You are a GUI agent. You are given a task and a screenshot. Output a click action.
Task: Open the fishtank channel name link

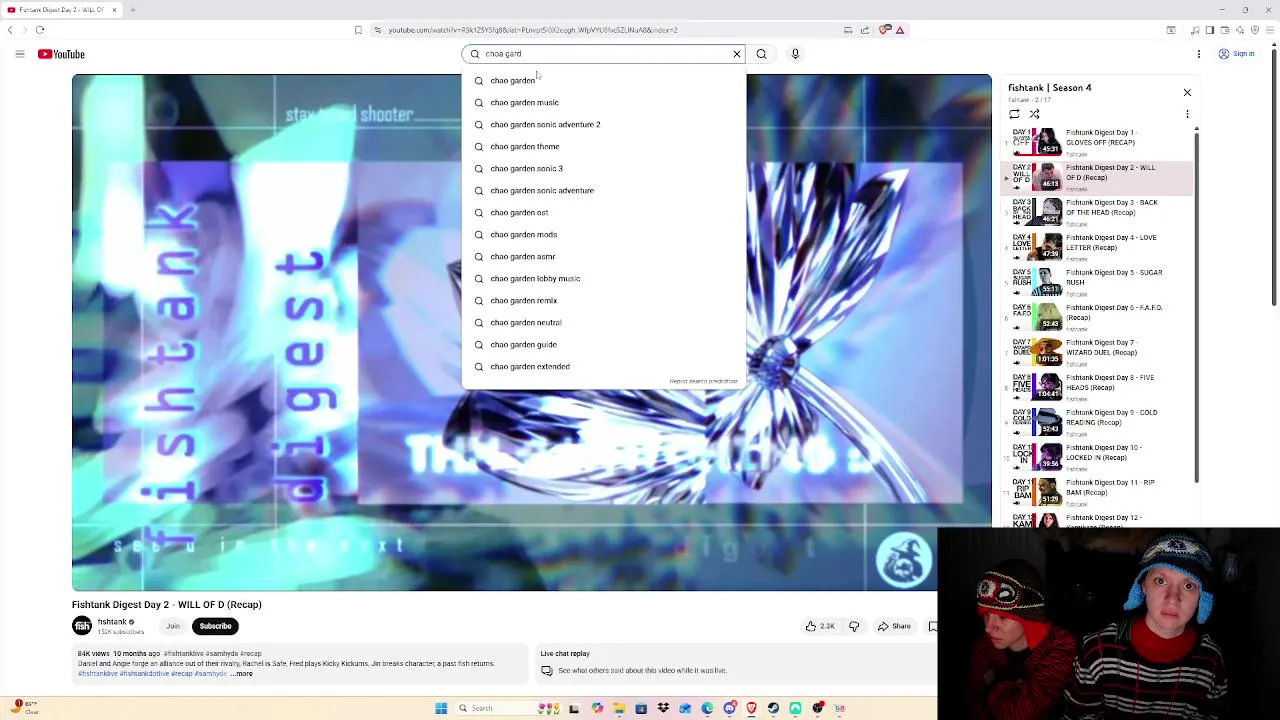coord(112,622)
